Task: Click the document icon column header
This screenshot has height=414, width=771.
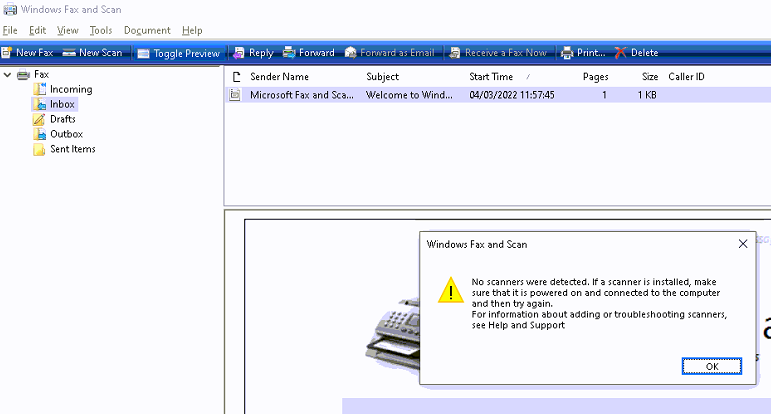Action: pyautogui.click(x=237, y=77)
